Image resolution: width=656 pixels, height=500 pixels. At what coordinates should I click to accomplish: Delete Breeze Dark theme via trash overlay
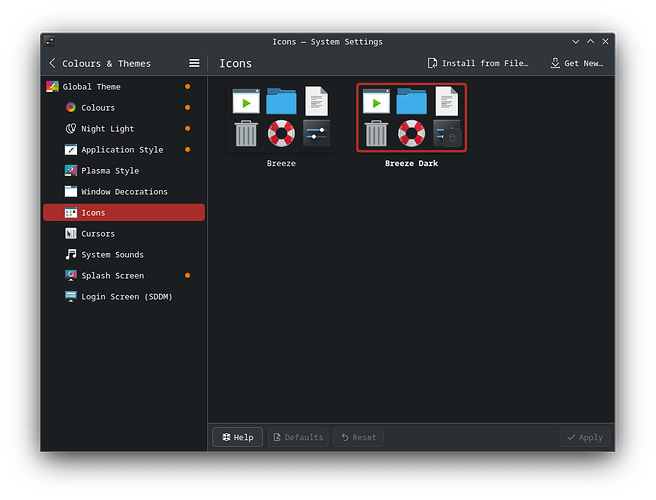pyautogui.click(x=452, y=138)
